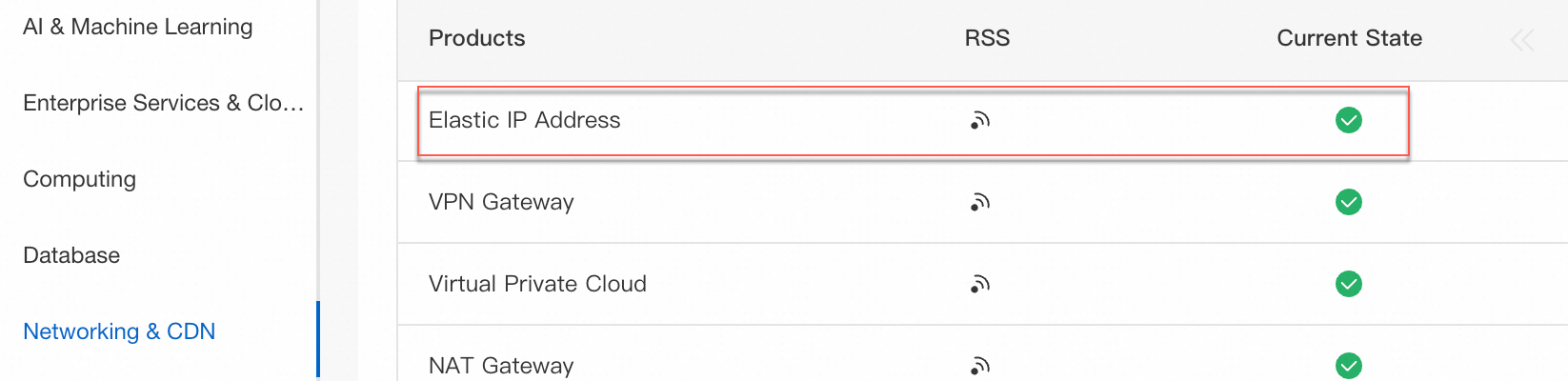Click the Elastic IP Address RSS icon
The image size is (1568, 381).
tap(980, 120)
